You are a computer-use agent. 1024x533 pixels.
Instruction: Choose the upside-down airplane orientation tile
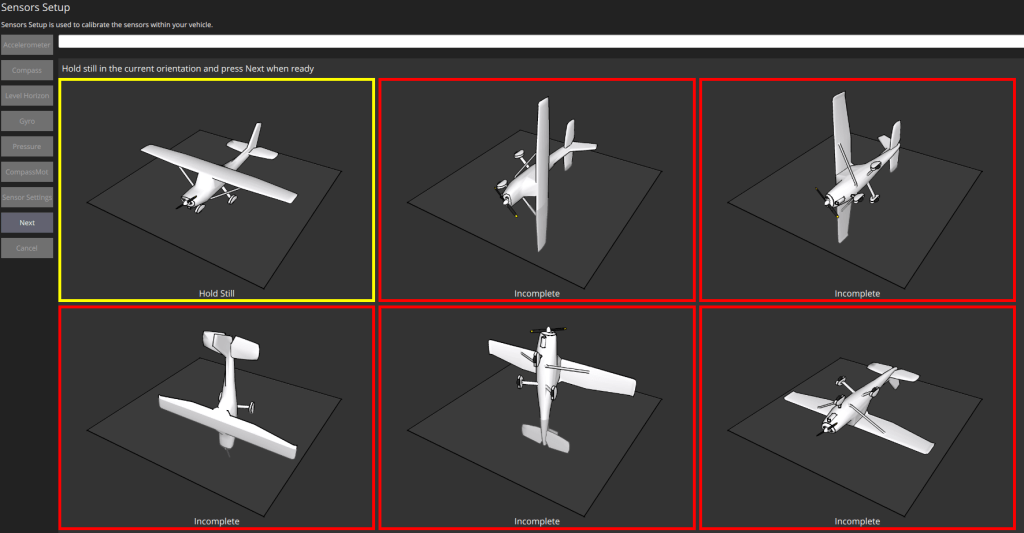pos(857,415)
